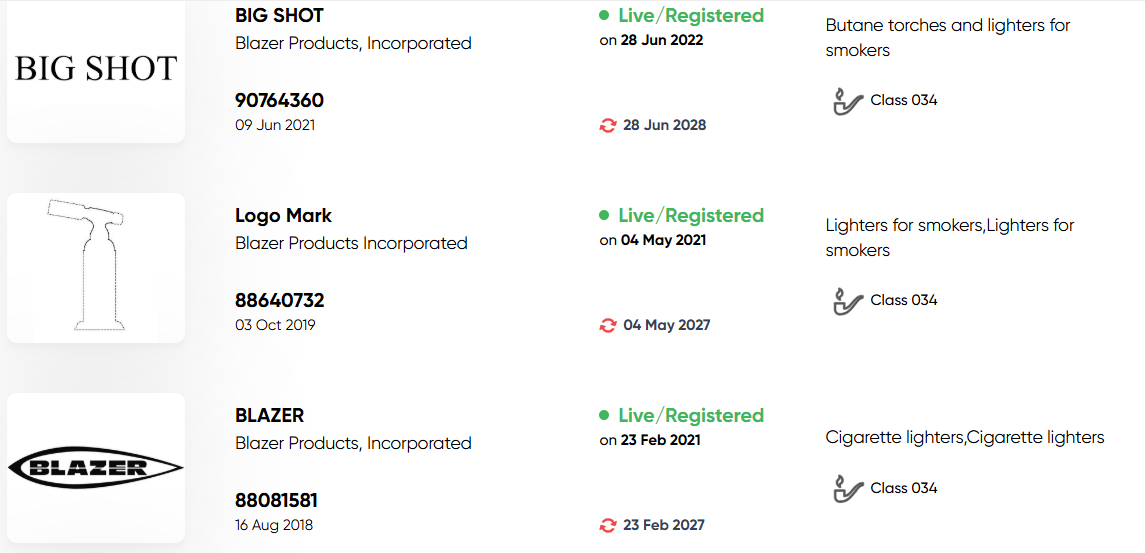Open the BIG SHOT trademark thumbnail
Image resolution: width=1145 pixels, height=553 pixels.
point(96,71)
